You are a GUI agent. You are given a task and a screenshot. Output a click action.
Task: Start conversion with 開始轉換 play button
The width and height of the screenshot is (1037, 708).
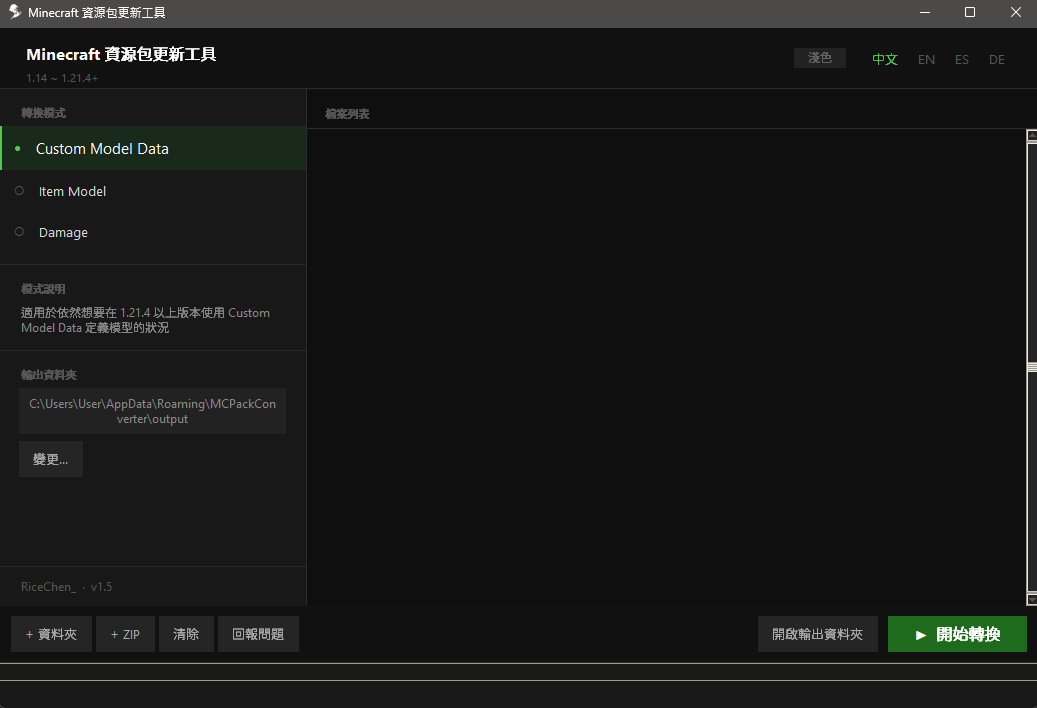(957, 634)
